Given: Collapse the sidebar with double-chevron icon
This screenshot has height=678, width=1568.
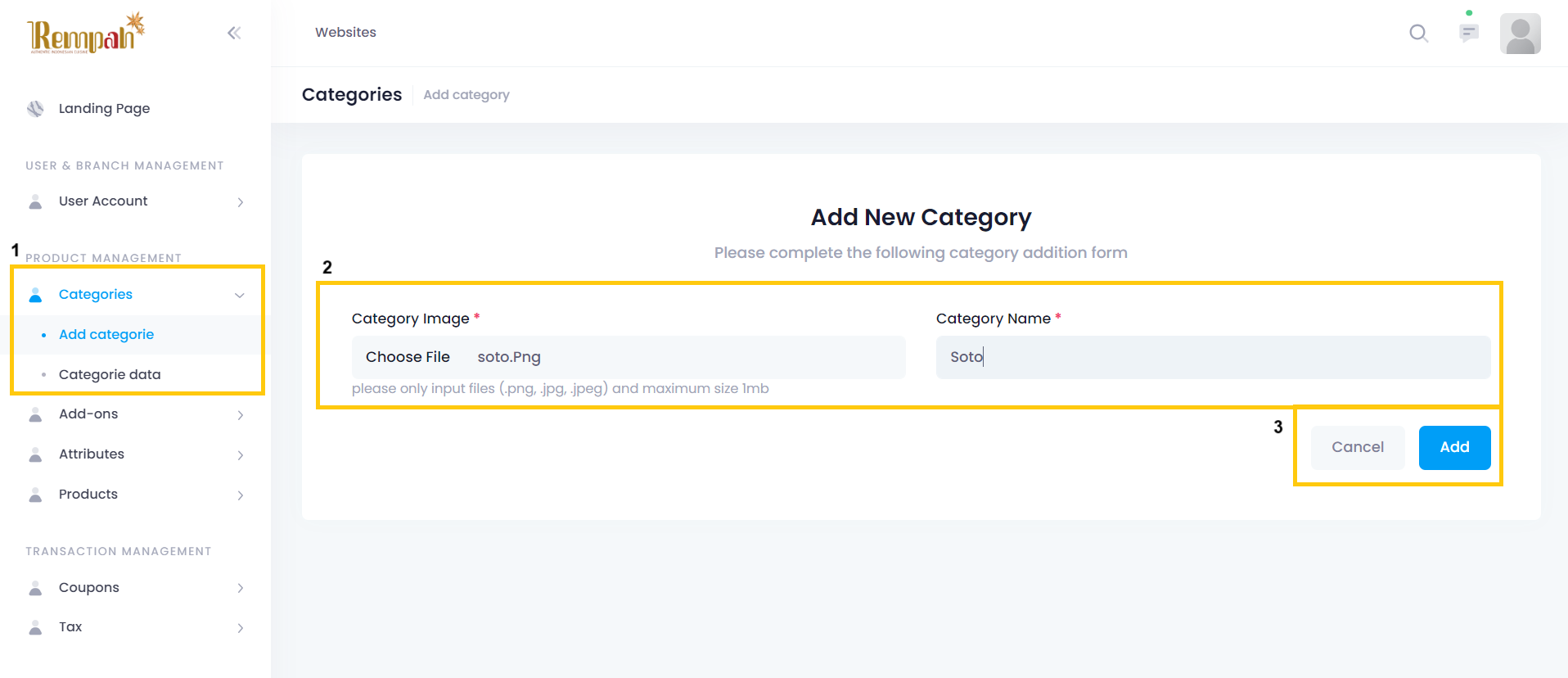Looking at the screenshot, I should coord(234,33).
